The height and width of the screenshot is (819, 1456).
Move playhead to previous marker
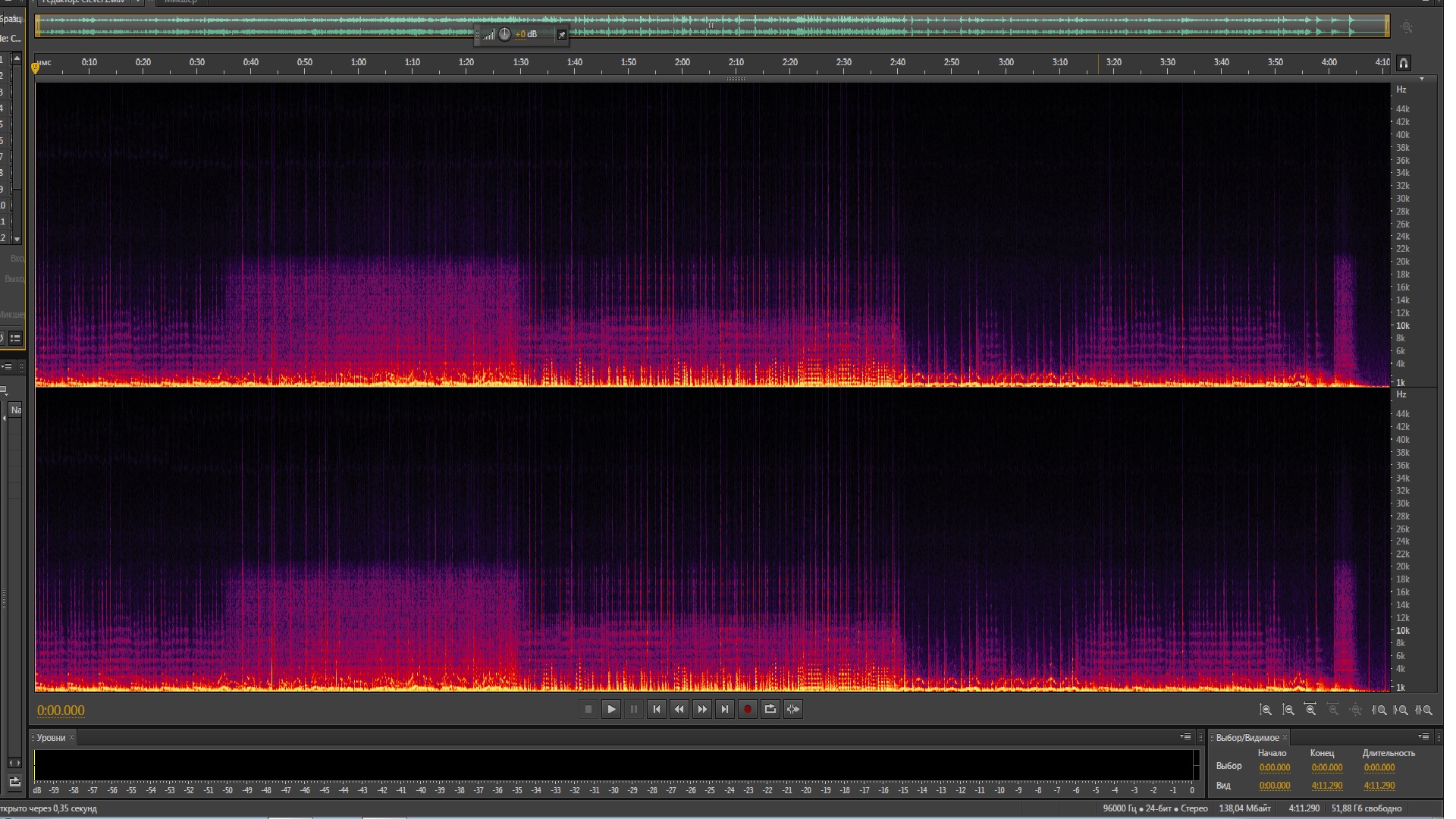(657, 709)
